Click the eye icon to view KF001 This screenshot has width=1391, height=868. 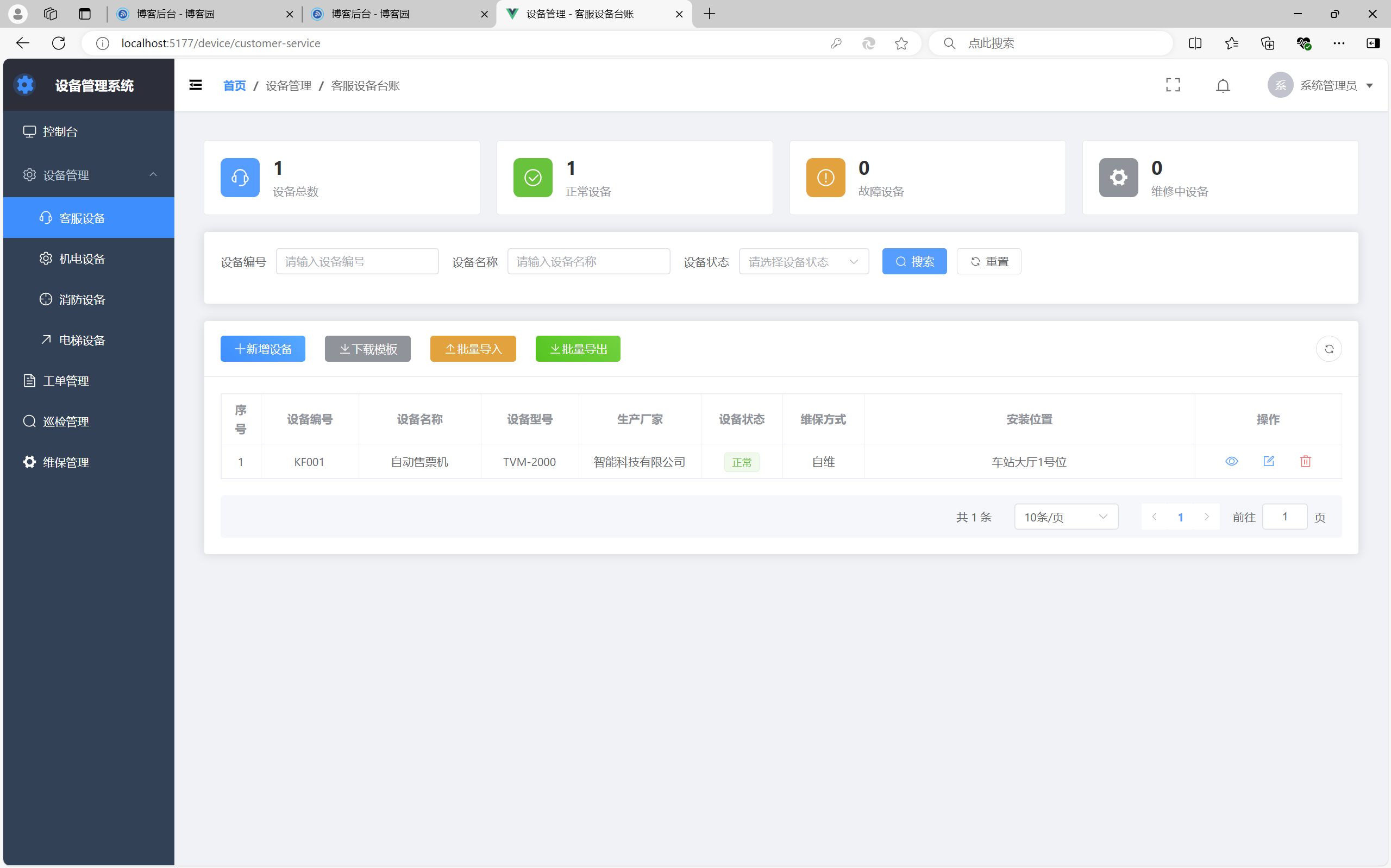(x=1231, y=462)
